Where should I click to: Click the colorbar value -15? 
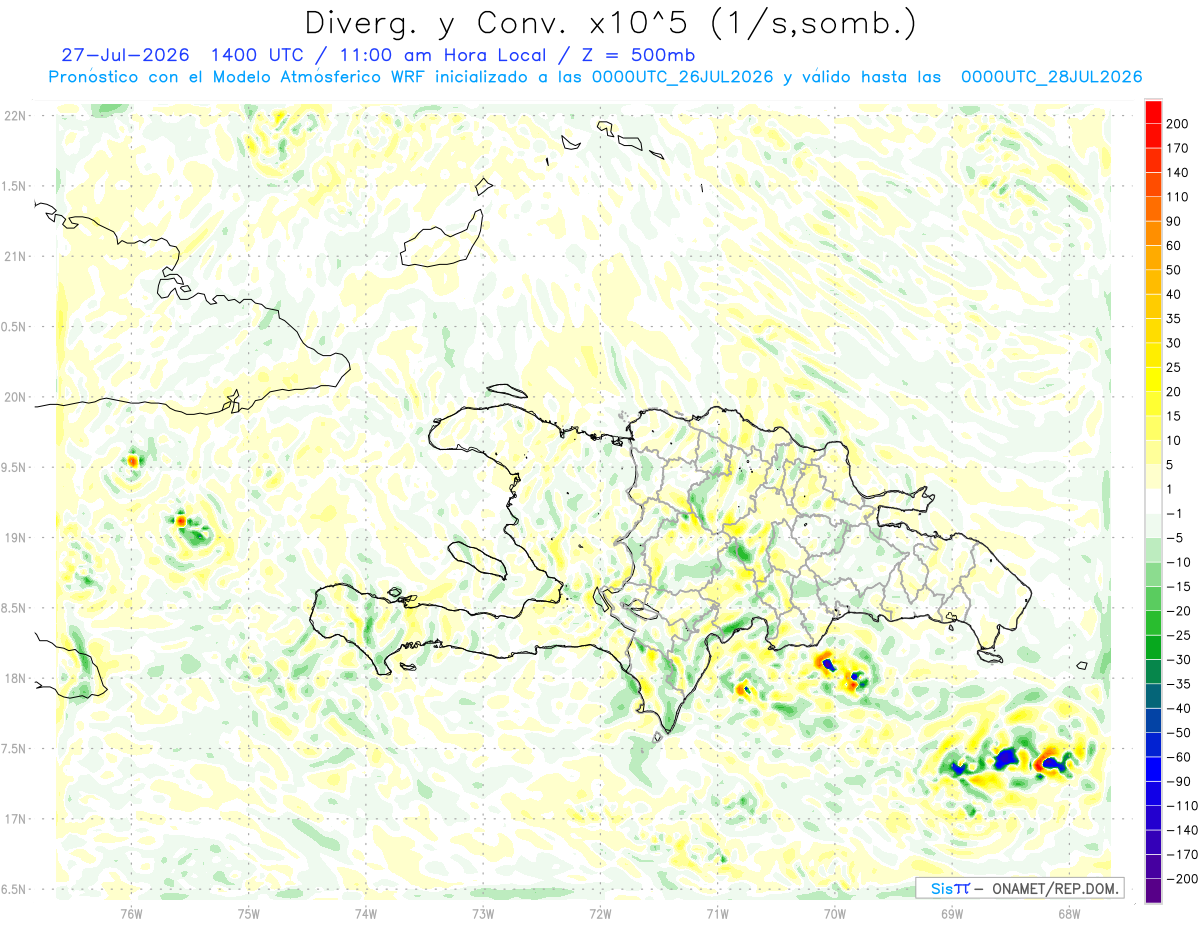pyautogui.click(x=1178, y=586)
